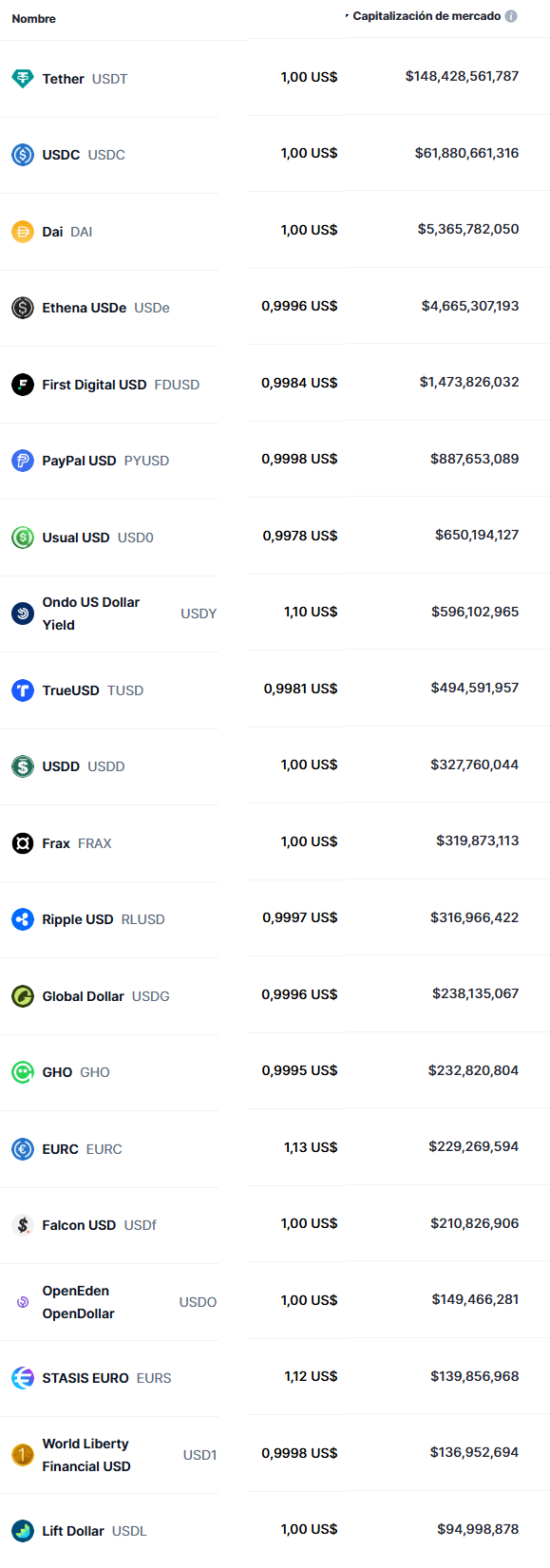Sort by Capitalización de mercado column
550x1568 pixels.
point(427,16)
